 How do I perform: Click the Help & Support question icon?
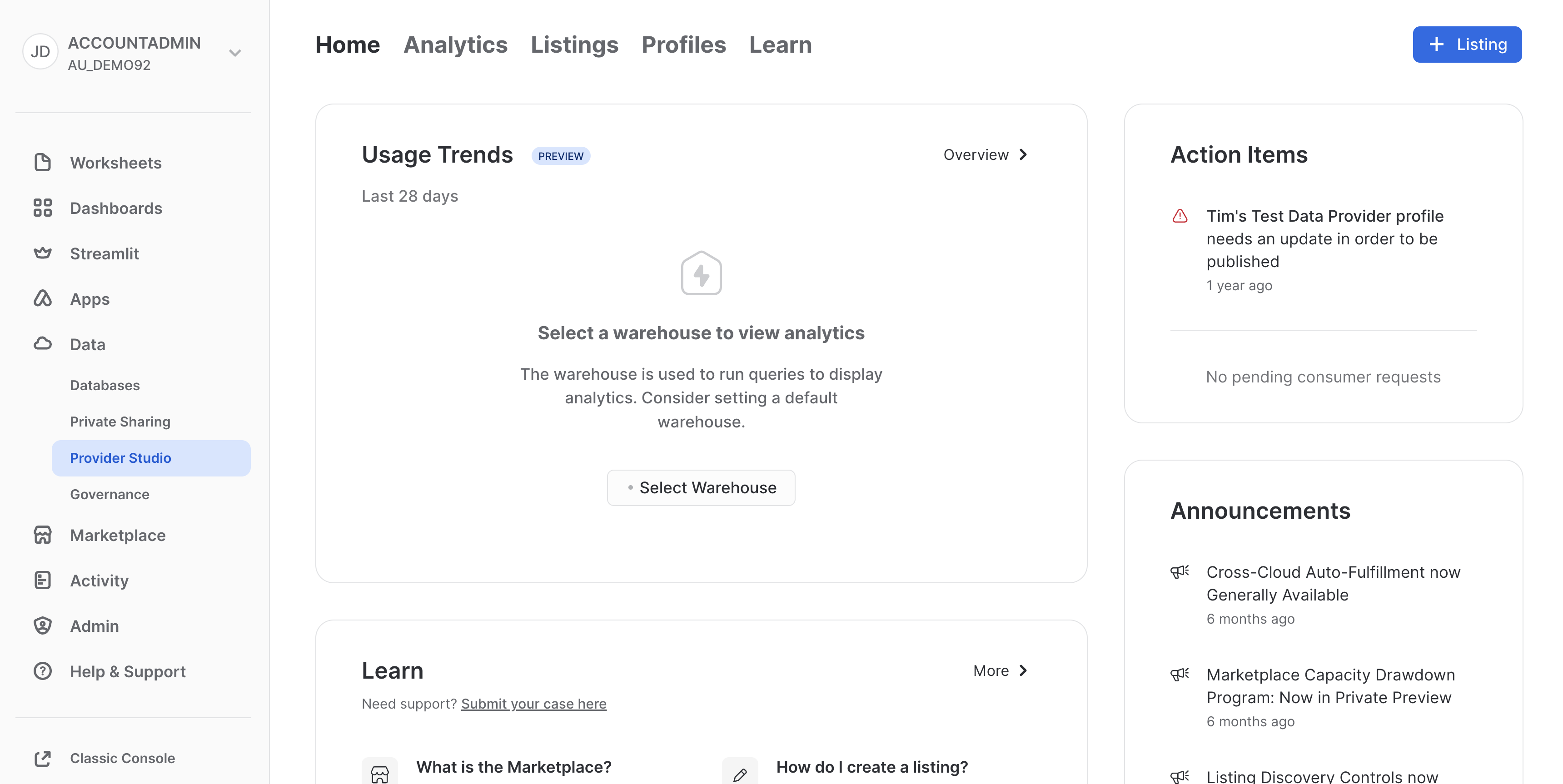(42, 671)
